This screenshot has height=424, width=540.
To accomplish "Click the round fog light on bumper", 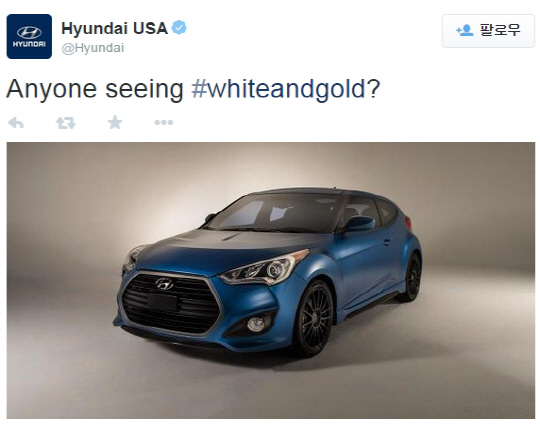I will pyautogui.click(x=256, y=324).
